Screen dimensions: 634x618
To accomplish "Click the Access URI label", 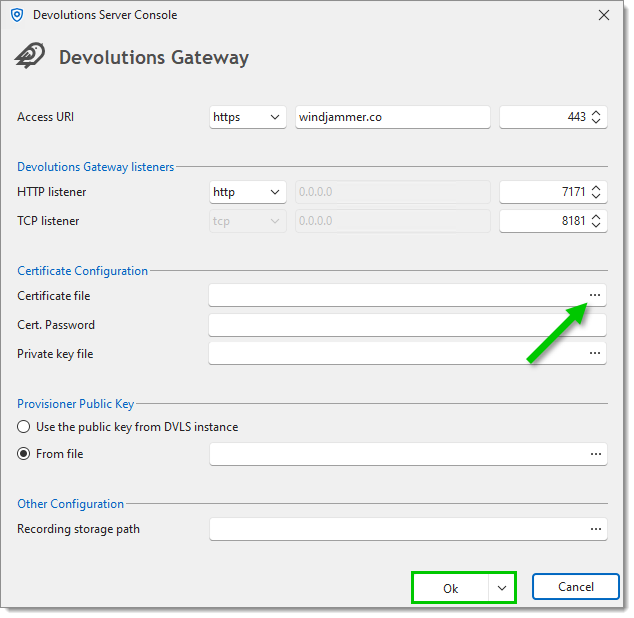I will (x=45, y=117).
